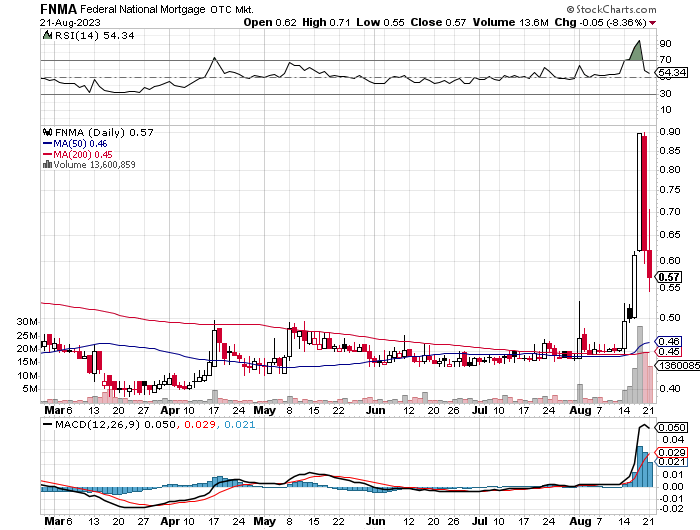Click the 15M volume axis label

pos(27,362)
